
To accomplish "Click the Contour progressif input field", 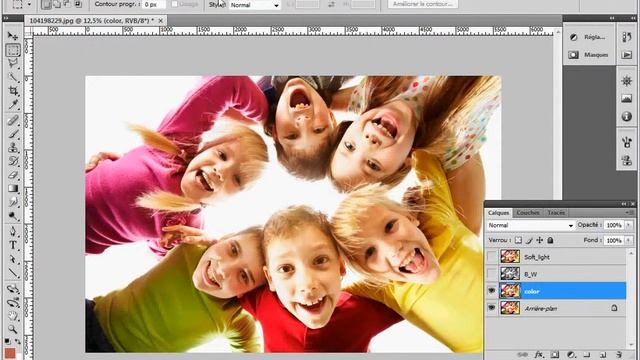I will tap(154, 4).
